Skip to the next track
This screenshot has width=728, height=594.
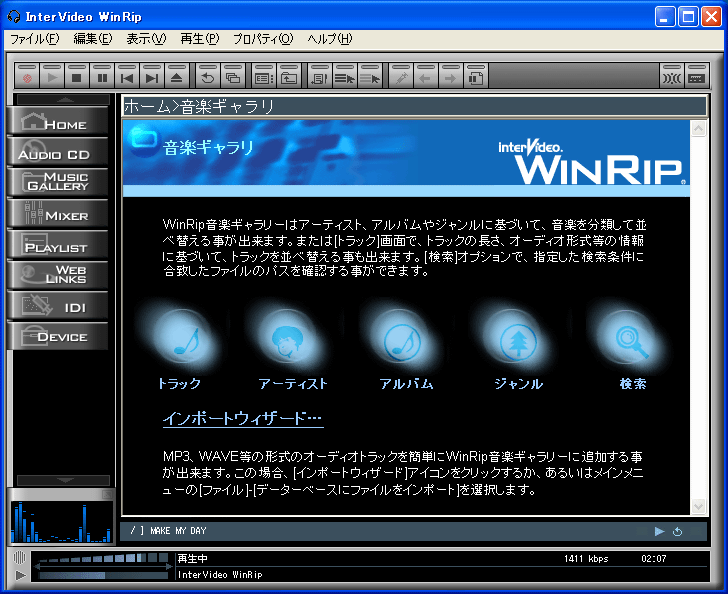pyautogui.click(x=152, y=76)
